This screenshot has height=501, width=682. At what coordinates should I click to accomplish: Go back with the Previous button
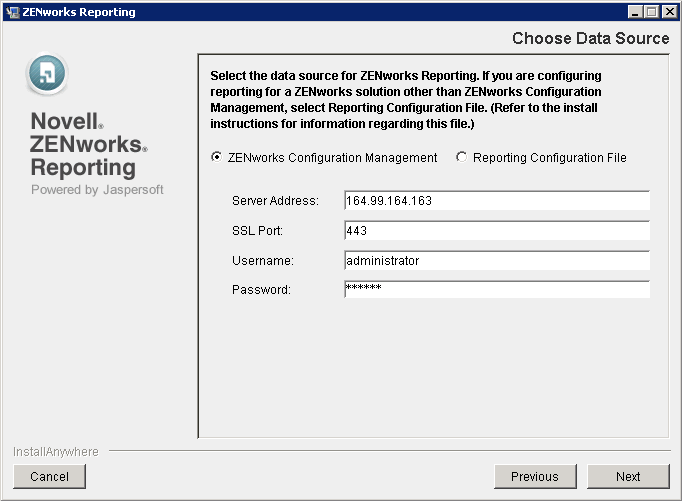tap(535, 477)
